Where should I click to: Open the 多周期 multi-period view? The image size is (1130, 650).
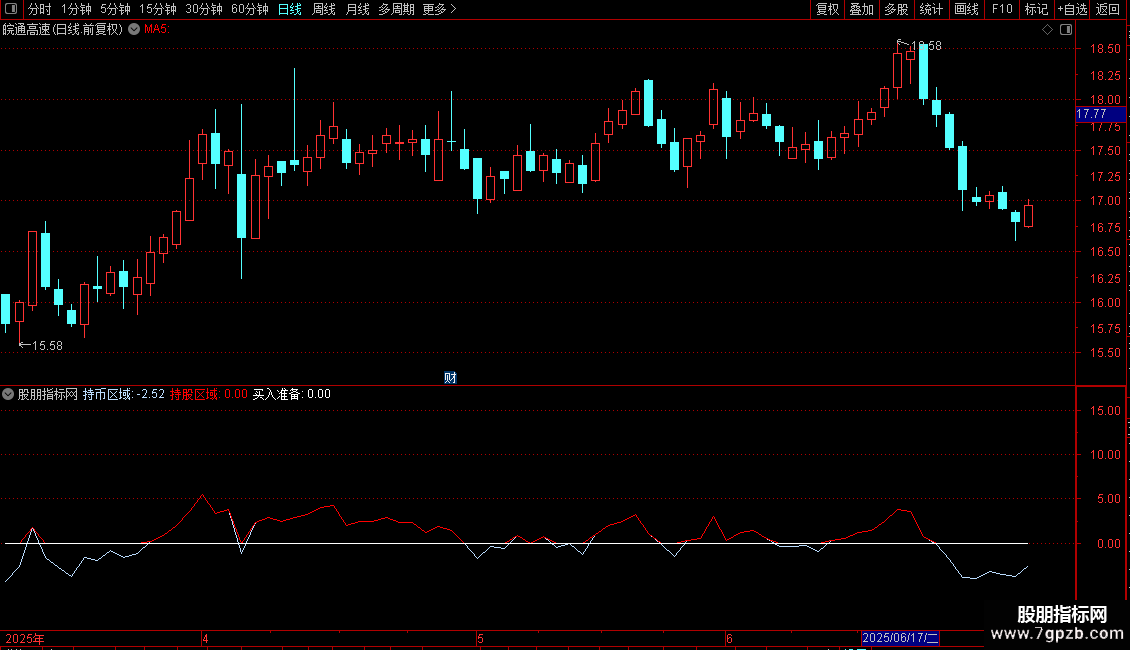[396, 9]
